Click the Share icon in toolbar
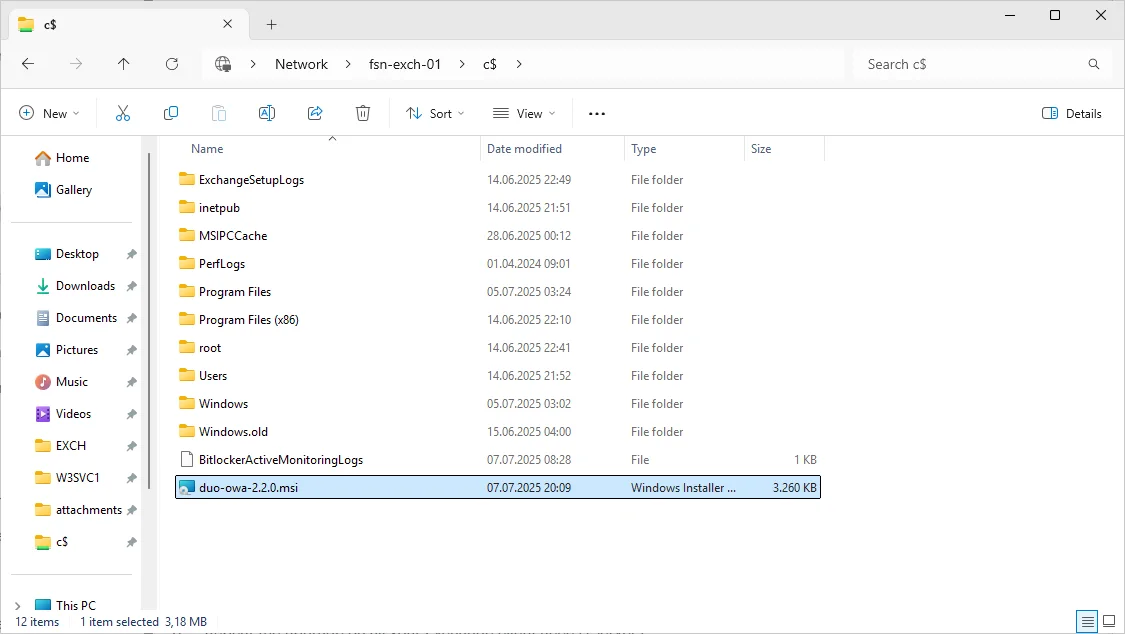The width and height of the screenshot is (1125, 634). coord(315,113)
